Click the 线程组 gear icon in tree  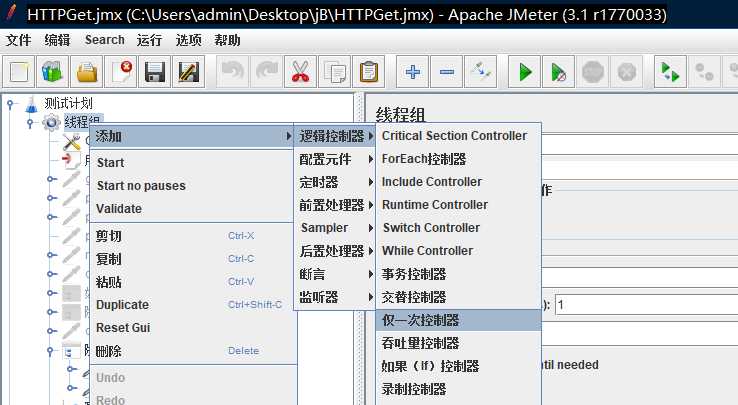click(x=51, y=122)
